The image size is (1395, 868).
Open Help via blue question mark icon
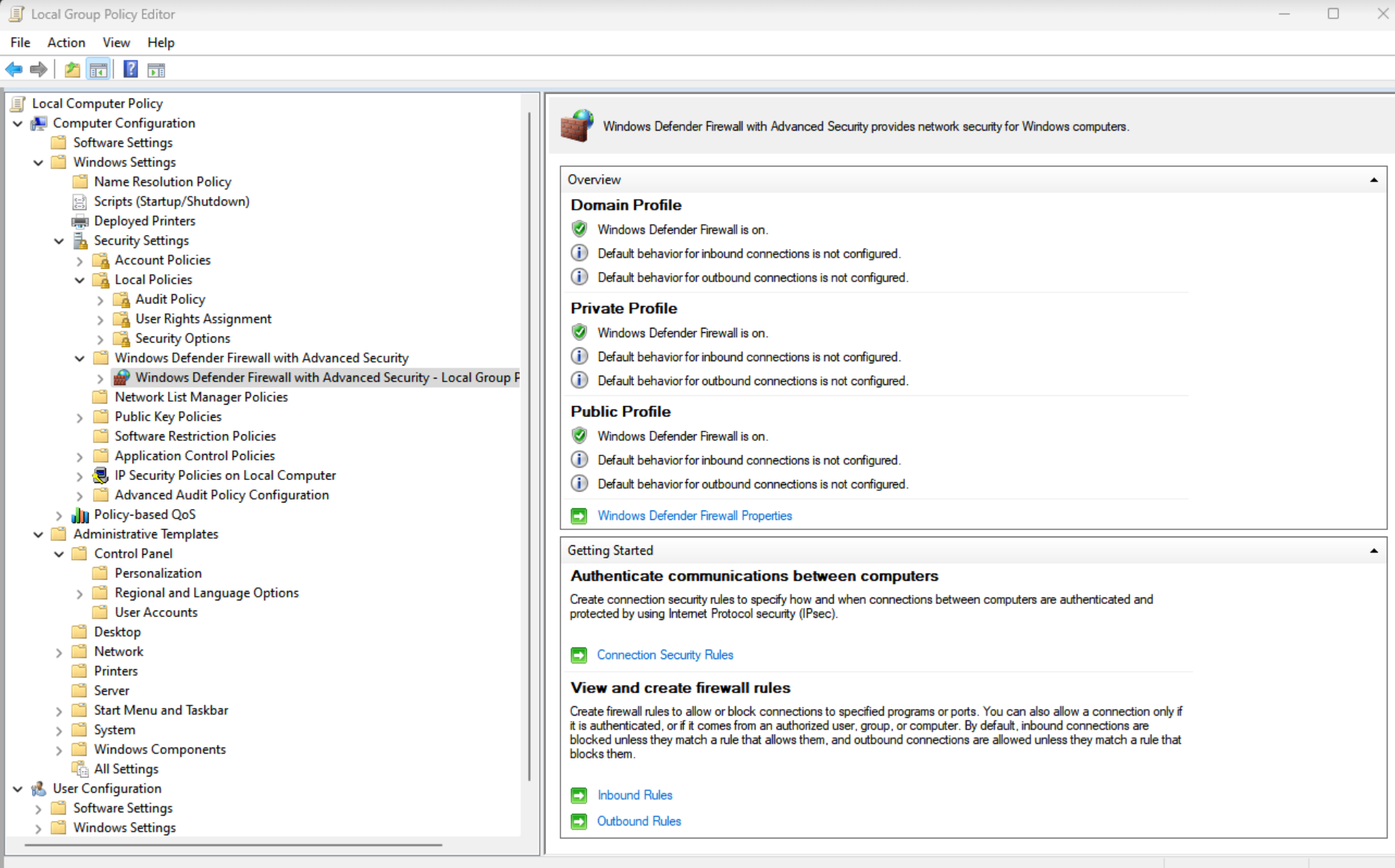(131, 70)
